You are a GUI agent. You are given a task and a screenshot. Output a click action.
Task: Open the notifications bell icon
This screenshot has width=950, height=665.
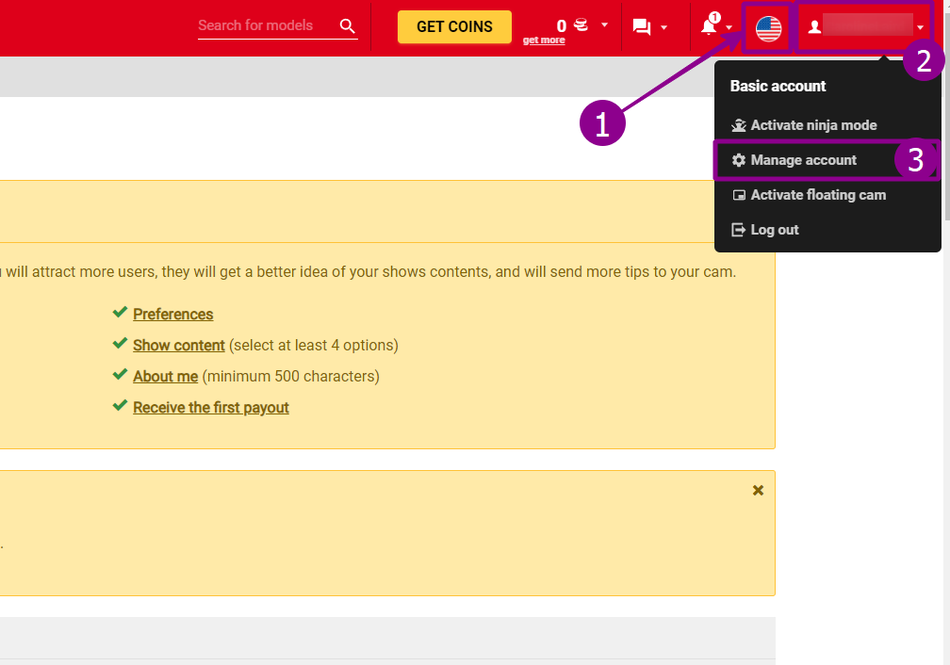click(x=709, y=26)
